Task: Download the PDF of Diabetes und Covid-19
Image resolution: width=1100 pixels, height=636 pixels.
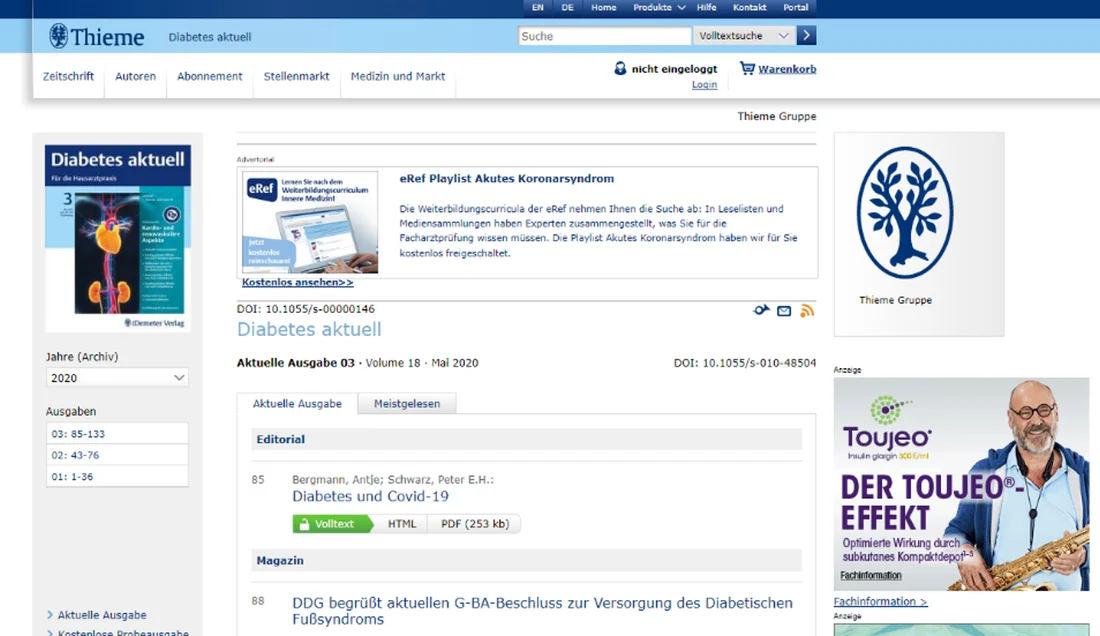Action: click(475, 523)
